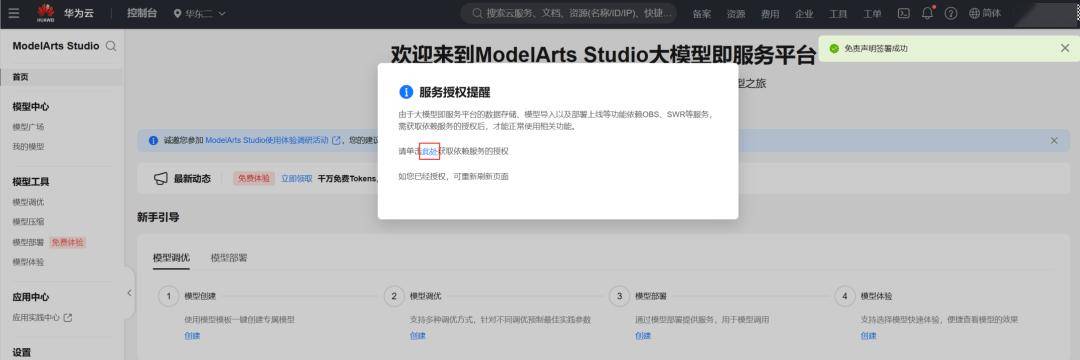Open ModelArts Studio使用体验调研活动 link
The width and height of the screenshot is (1080, 360).
coord(273,140)
